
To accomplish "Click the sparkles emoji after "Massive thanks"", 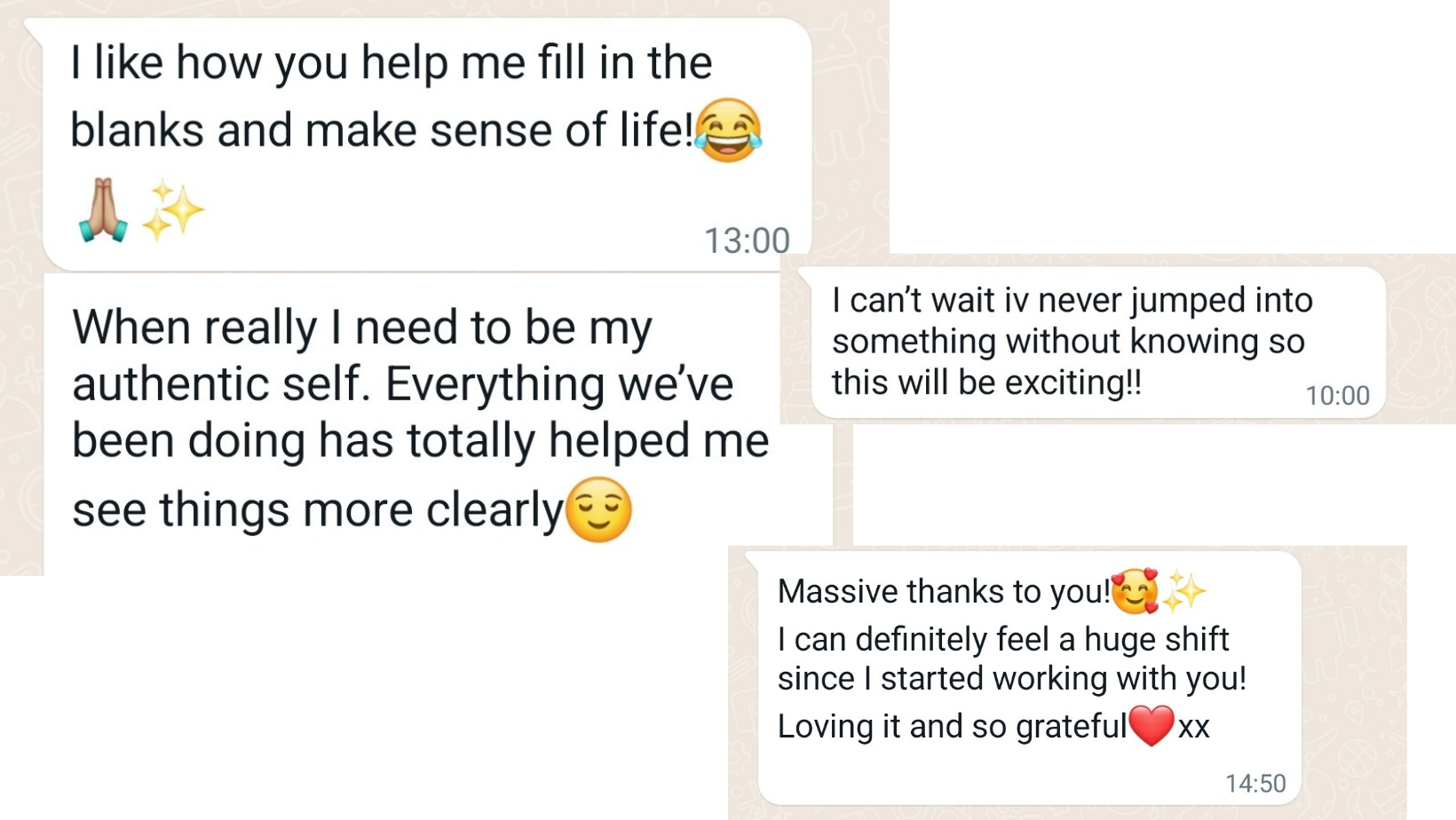I will pos(1183,591).
